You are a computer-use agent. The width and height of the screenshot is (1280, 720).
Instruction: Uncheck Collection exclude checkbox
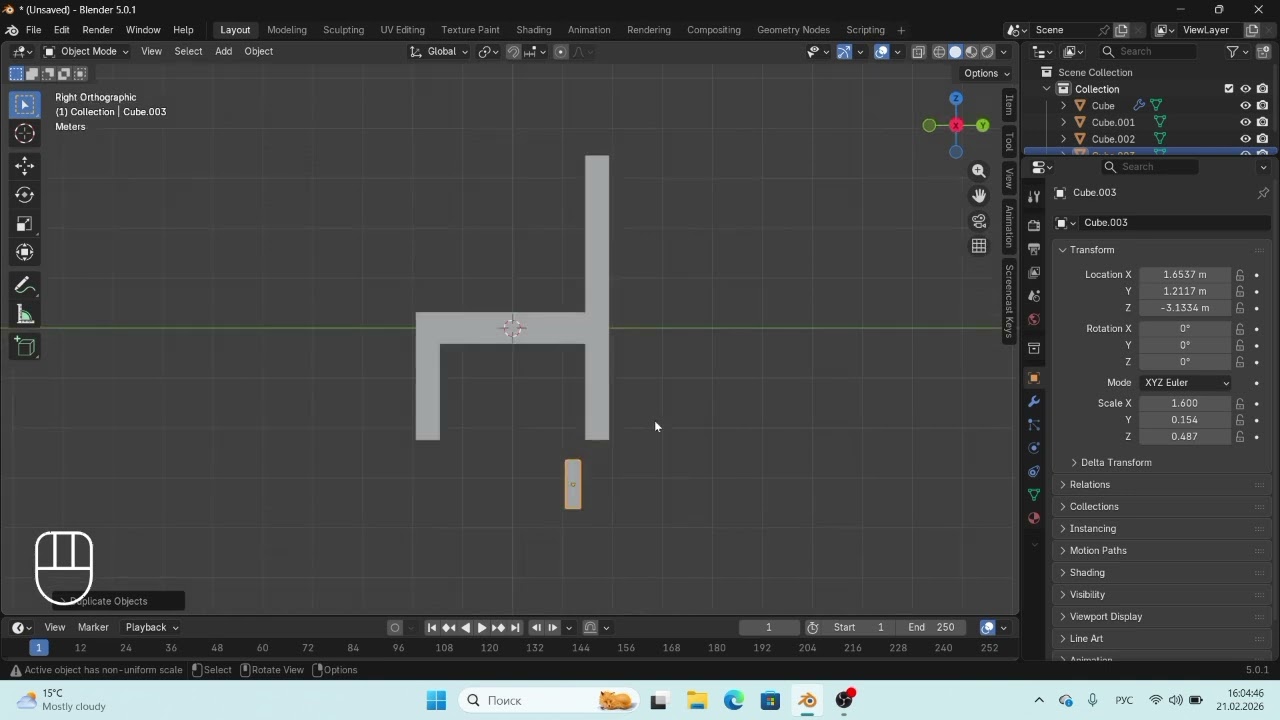1229,89
